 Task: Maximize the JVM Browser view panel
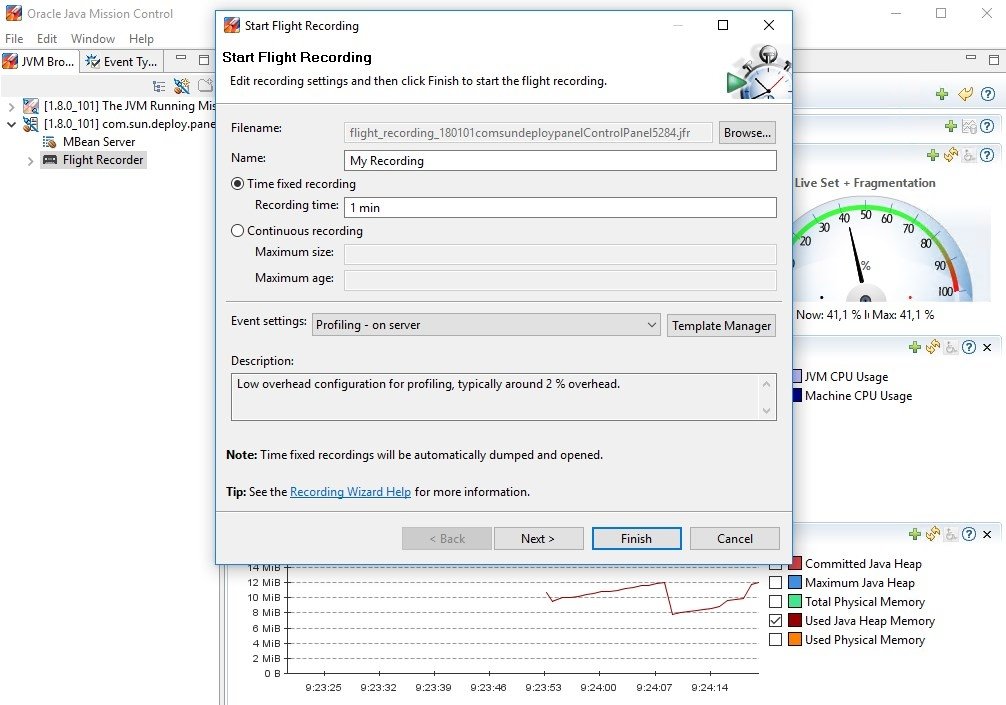(x=204, y=60)
